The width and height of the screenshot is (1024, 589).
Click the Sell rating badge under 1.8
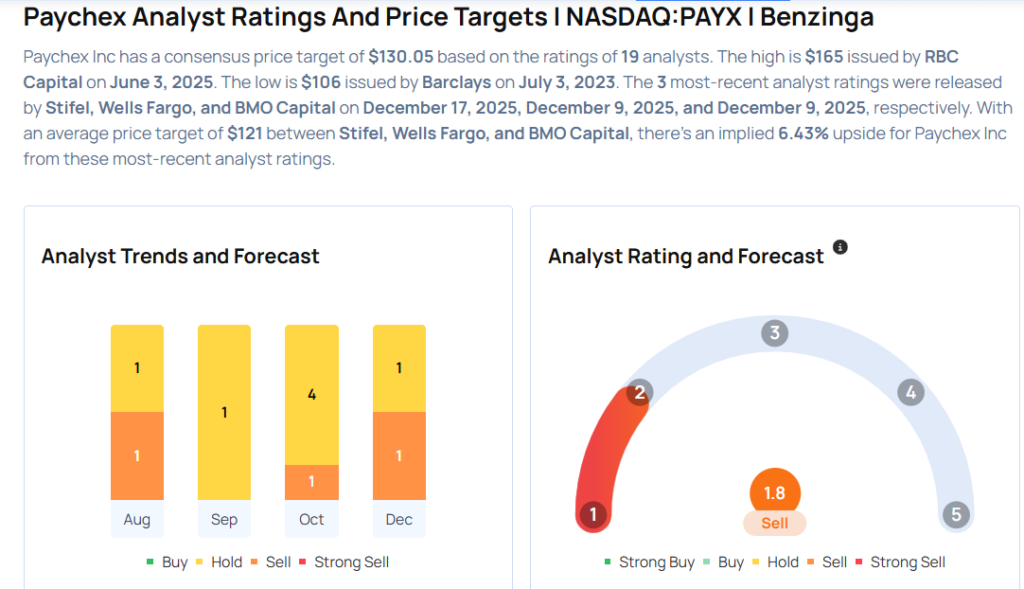(x=774, y=523)
